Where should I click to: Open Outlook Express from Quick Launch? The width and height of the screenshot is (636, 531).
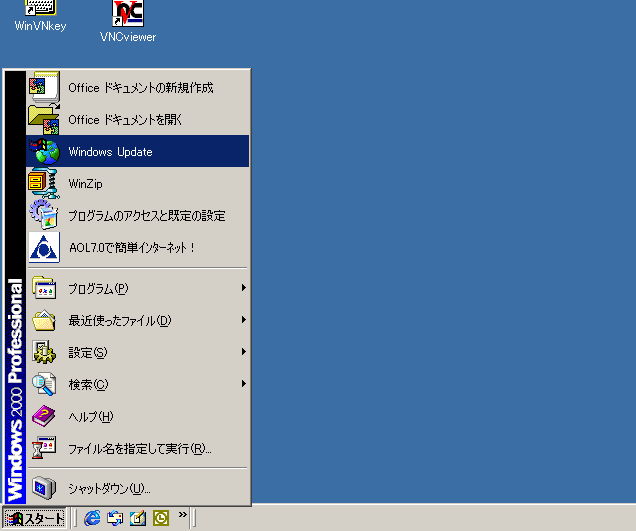[x=115, y=518]
